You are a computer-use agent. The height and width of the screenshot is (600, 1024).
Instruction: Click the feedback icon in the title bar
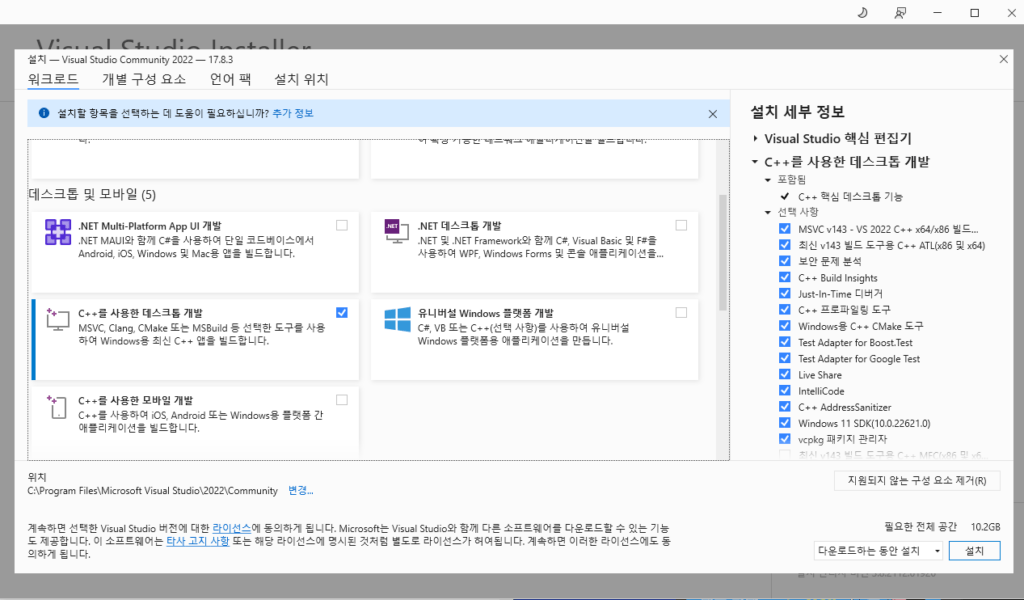click(x=900, y=12)
